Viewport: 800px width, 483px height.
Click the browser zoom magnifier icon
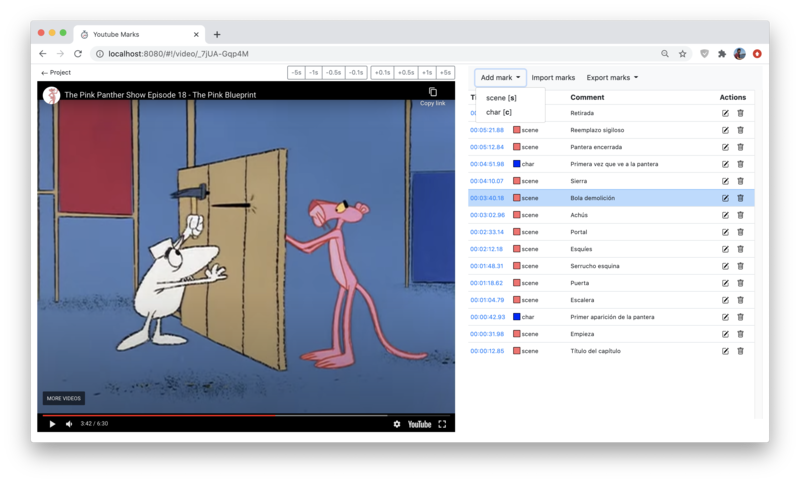[664, 54]
